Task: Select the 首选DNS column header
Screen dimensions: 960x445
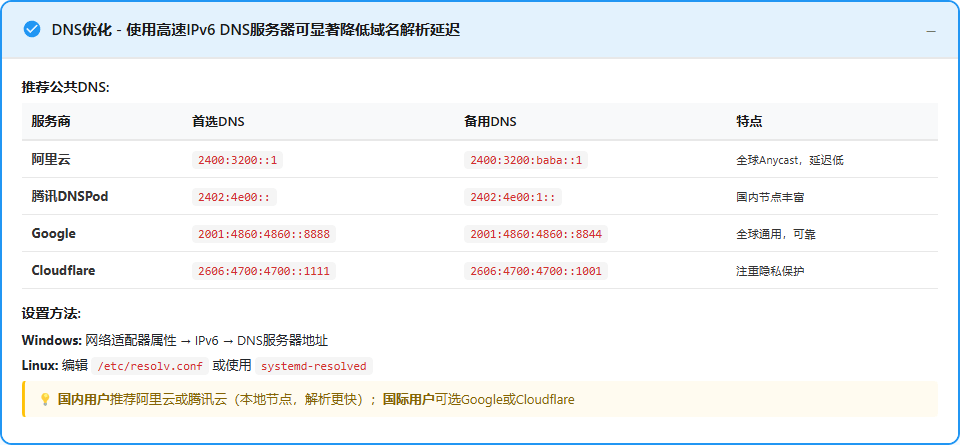Action: pos(218,121)
